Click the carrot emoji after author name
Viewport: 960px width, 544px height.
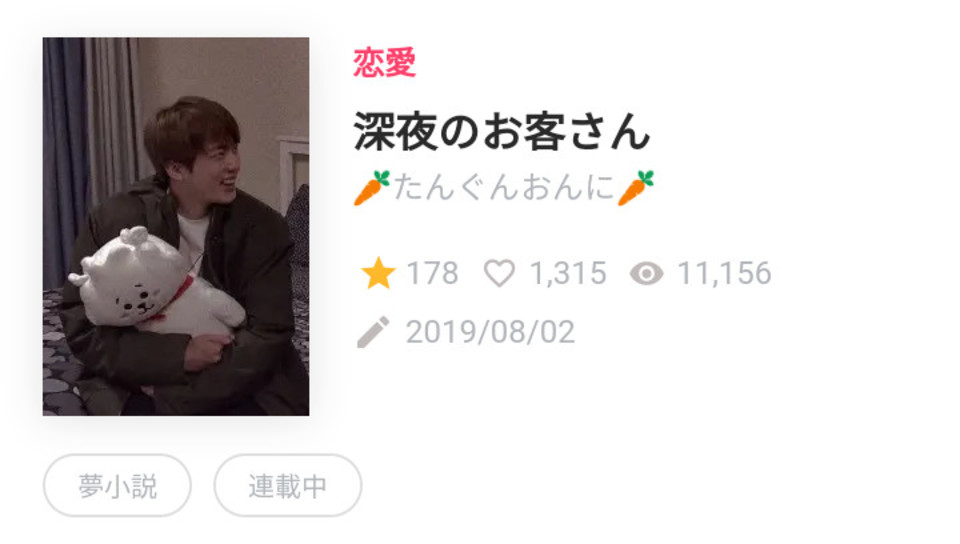click(636, 188)
